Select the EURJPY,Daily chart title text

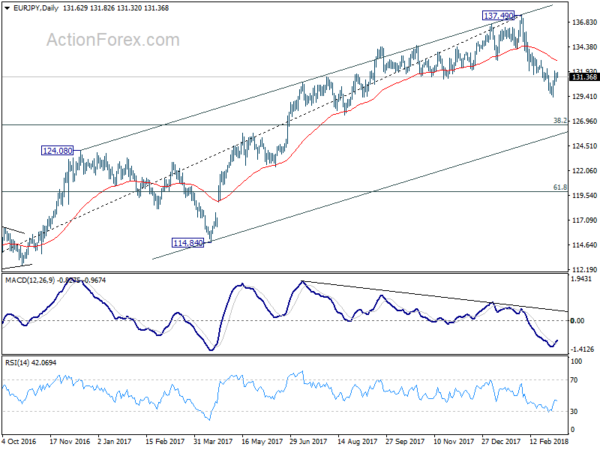click(x=36, y=8)
